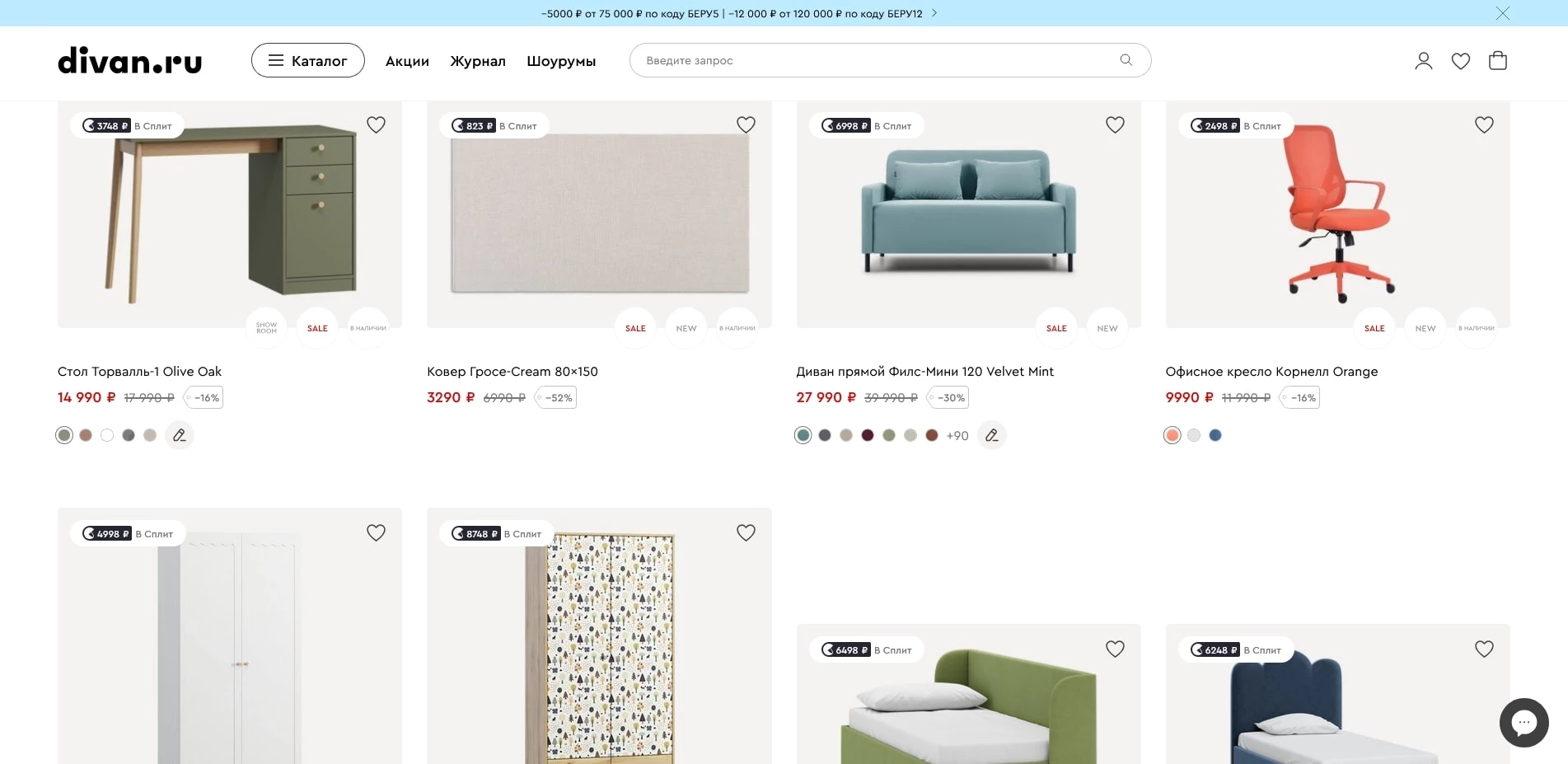The image size is (1568, 764).
Task: Like the Офисное кресло Корнелл Orange
Action: click(1484, 124)
